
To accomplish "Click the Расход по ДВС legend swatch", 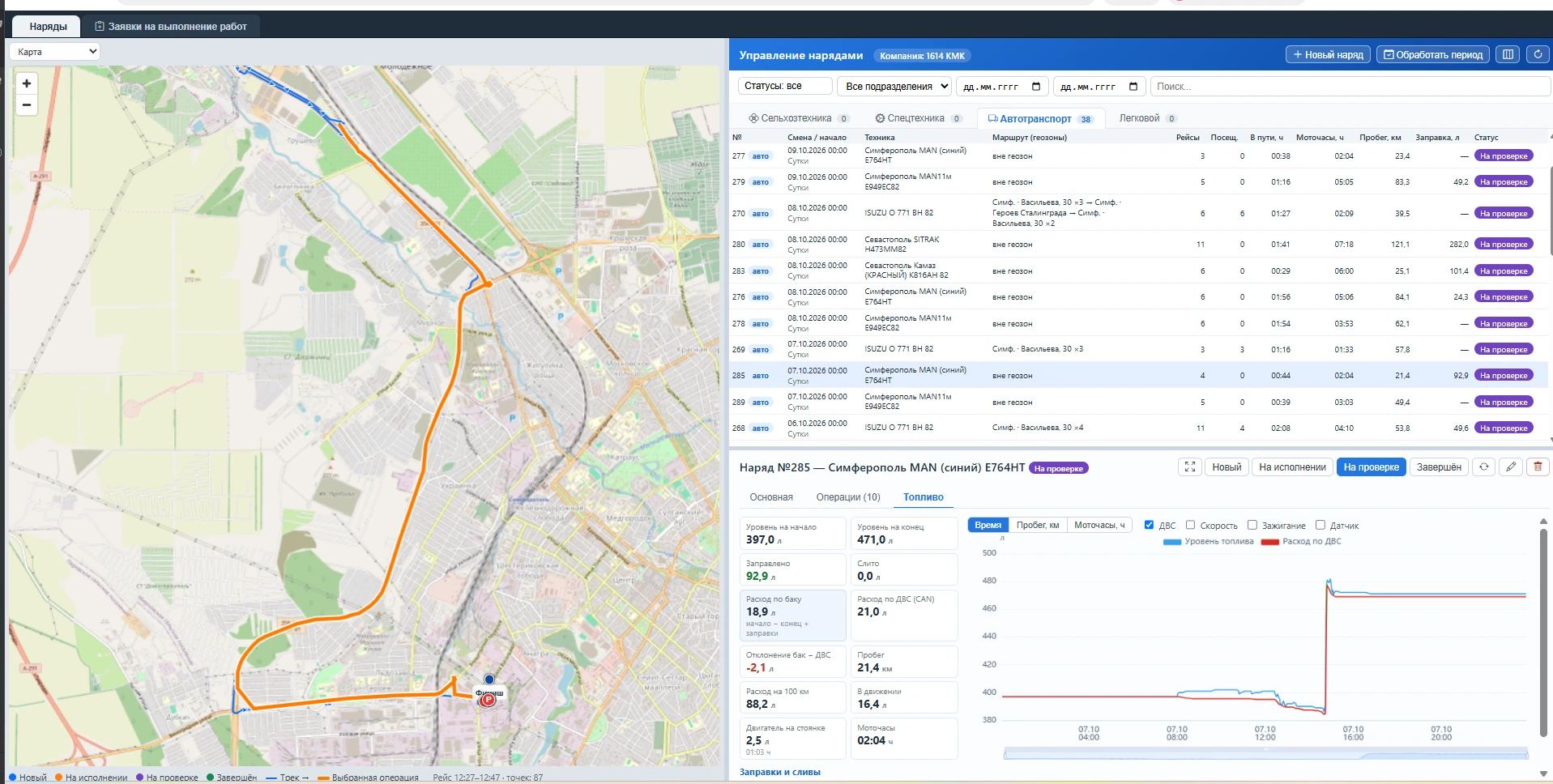I will (1269, 542).
